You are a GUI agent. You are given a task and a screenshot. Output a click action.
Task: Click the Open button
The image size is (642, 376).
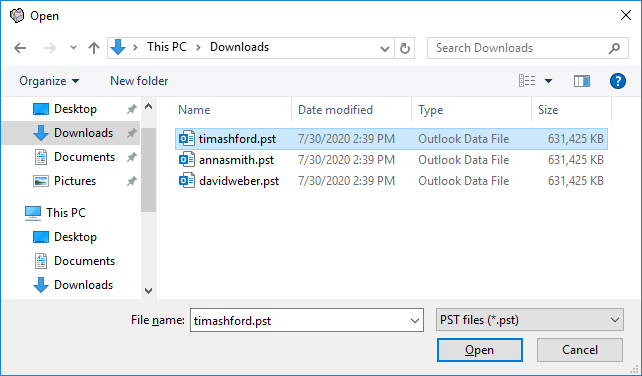479,350
